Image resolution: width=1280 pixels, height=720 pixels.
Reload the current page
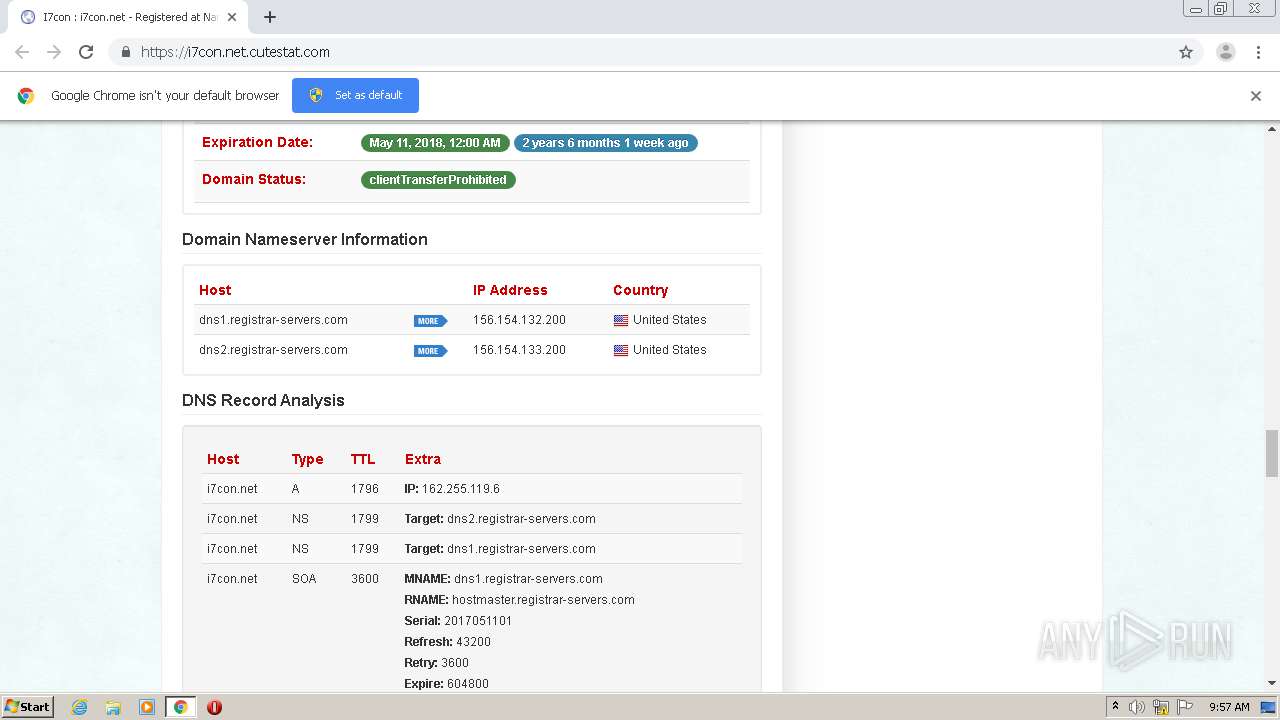pos(86,52)
